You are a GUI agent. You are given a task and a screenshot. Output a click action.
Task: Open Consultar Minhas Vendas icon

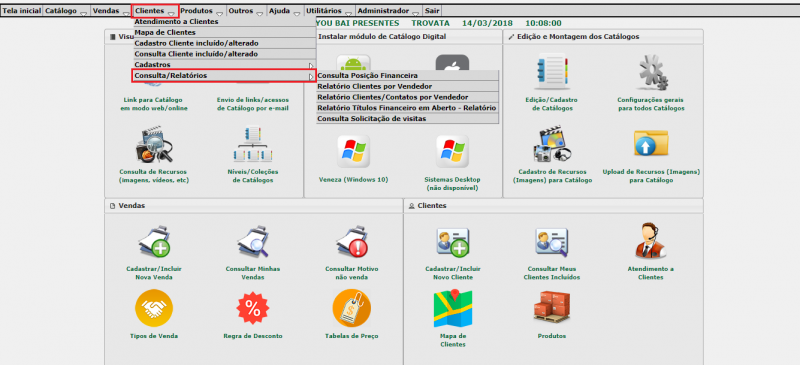253,241
